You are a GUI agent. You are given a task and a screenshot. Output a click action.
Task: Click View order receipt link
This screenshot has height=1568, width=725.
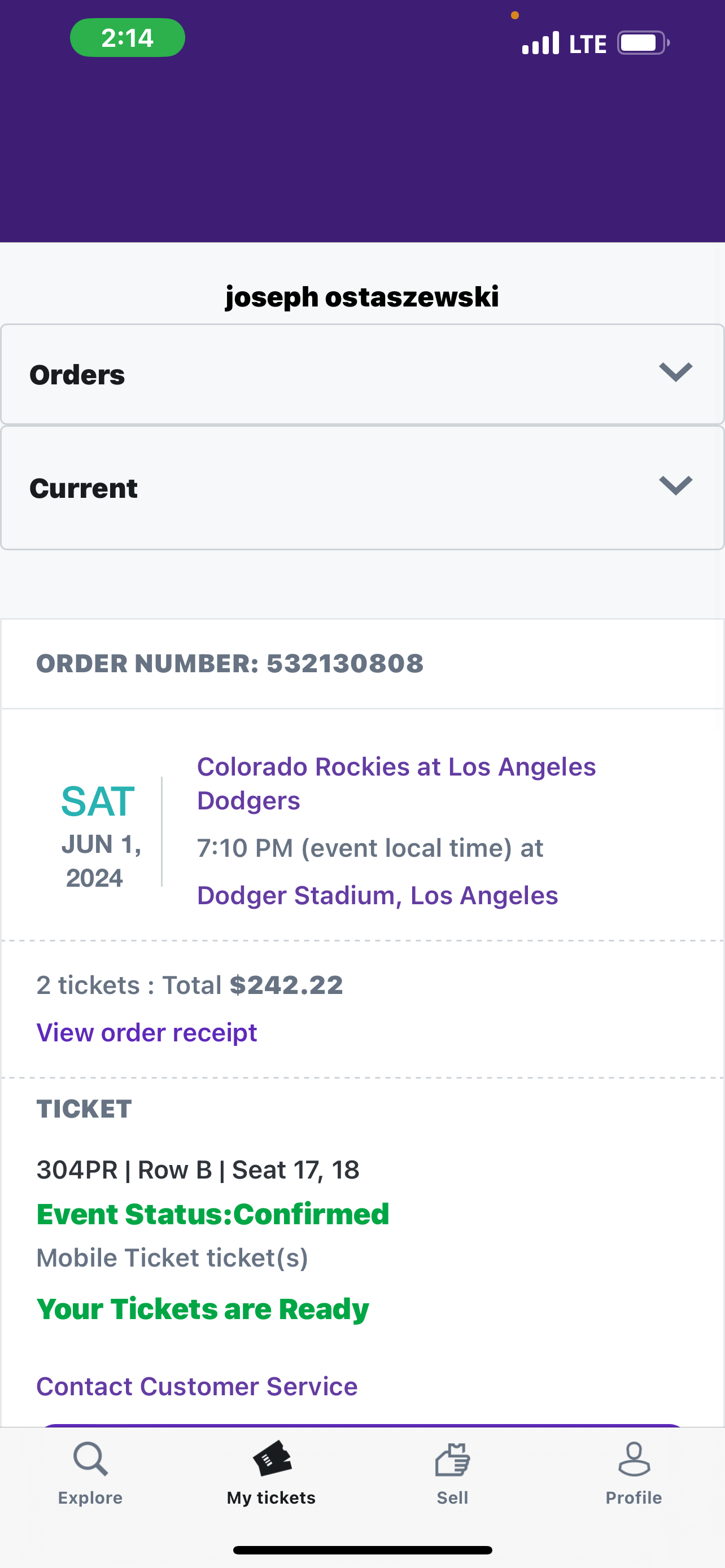[147, 1032]
